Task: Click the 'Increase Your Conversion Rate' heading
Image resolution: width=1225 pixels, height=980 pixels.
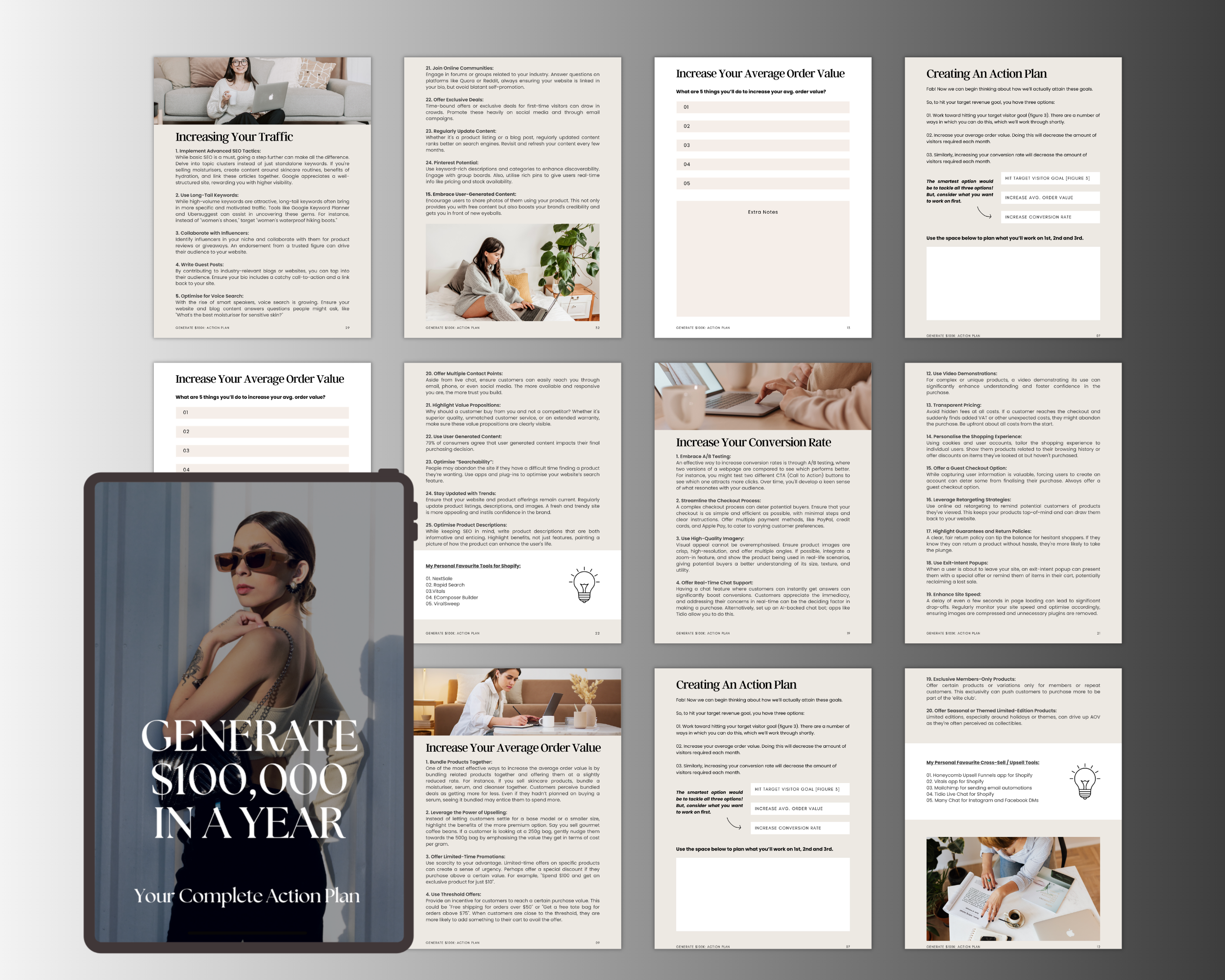Action: [754, 442]
